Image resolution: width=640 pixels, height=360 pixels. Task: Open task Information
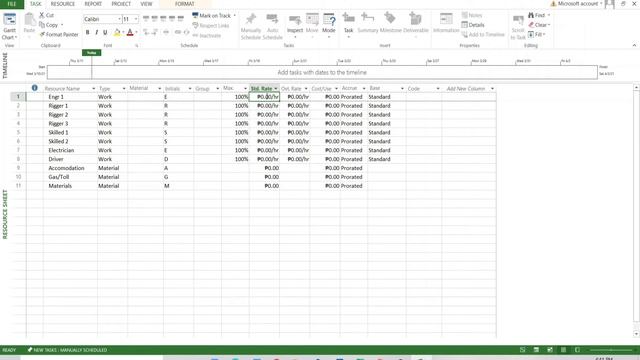point(446,23)
